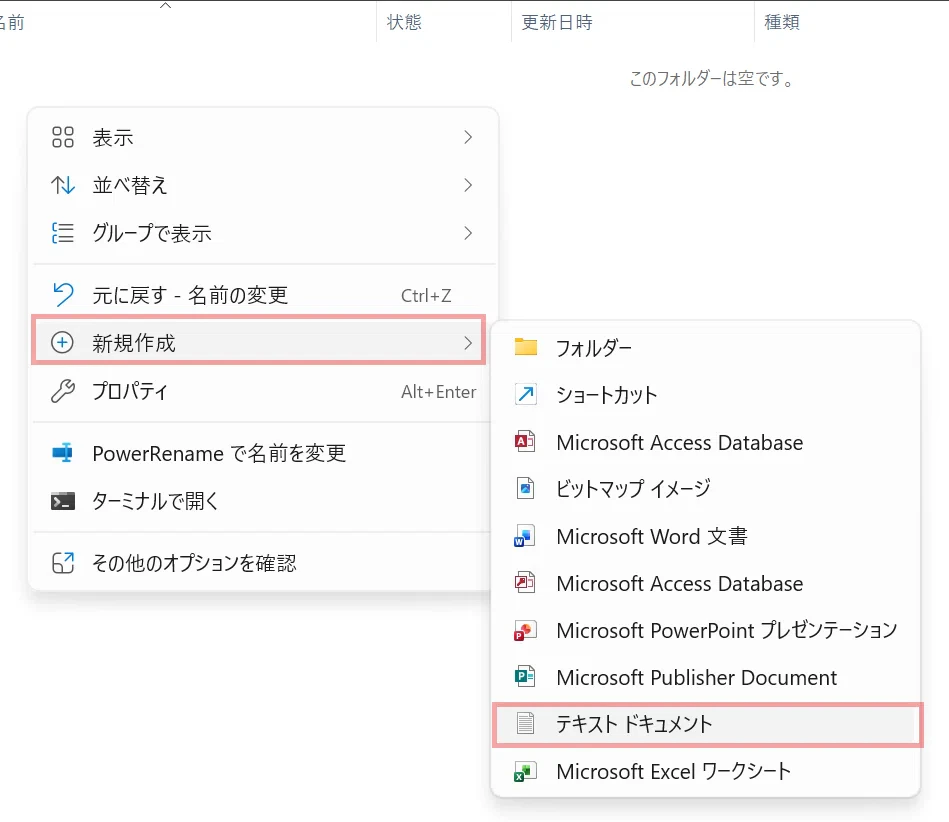Click the グループで表示 list icon

62,233
